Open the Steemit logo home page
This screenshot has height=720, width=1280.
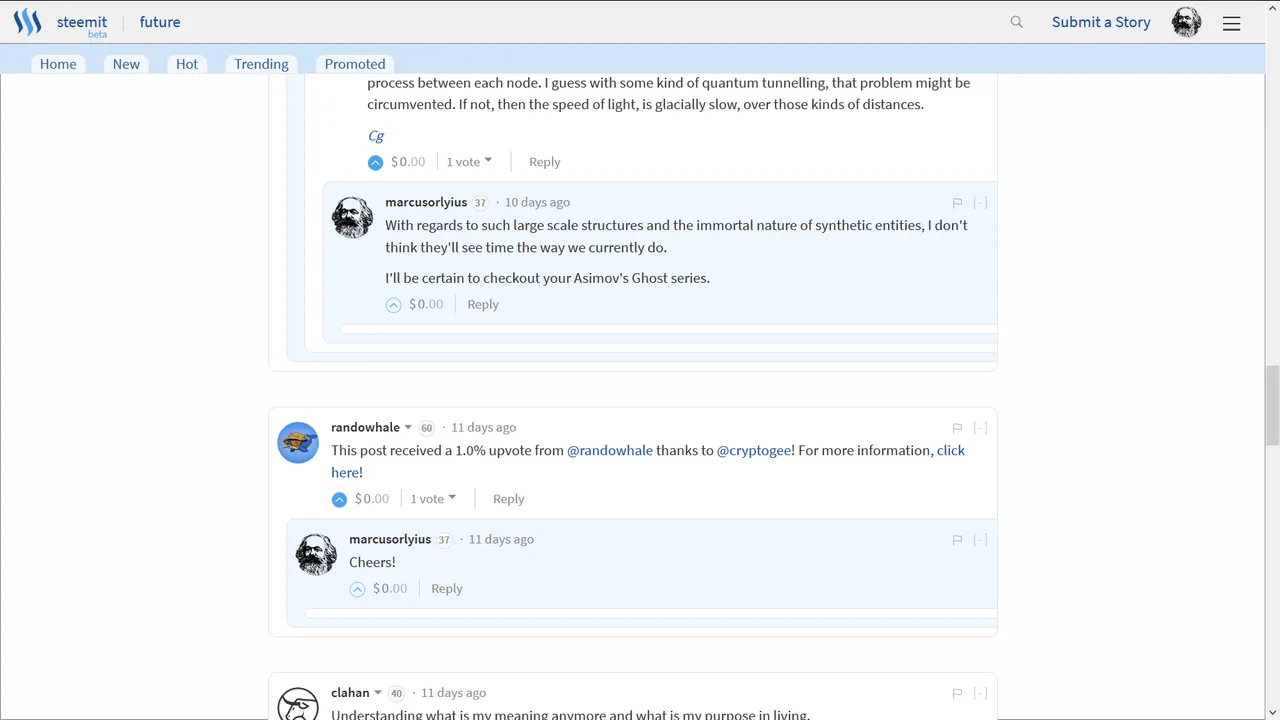click(x=27, y=22)
